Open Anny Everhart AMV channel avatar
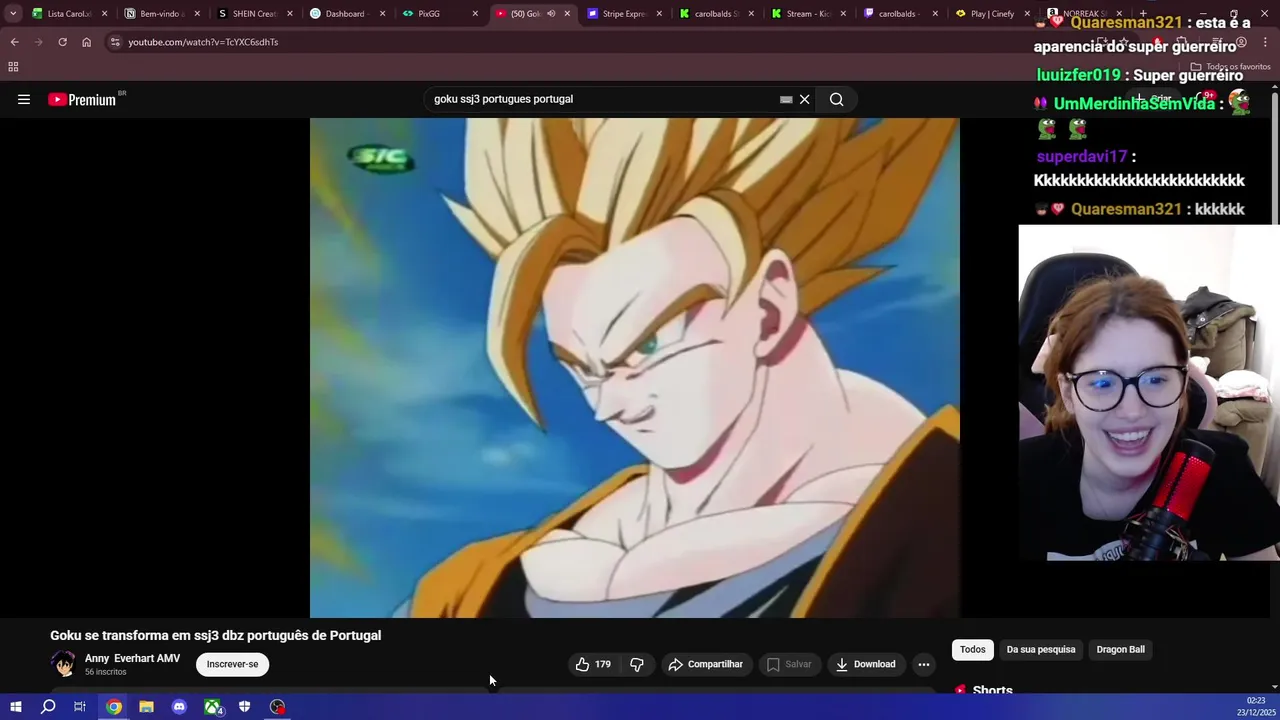This screenshot has height=720, width=1280. click(63, 664)
